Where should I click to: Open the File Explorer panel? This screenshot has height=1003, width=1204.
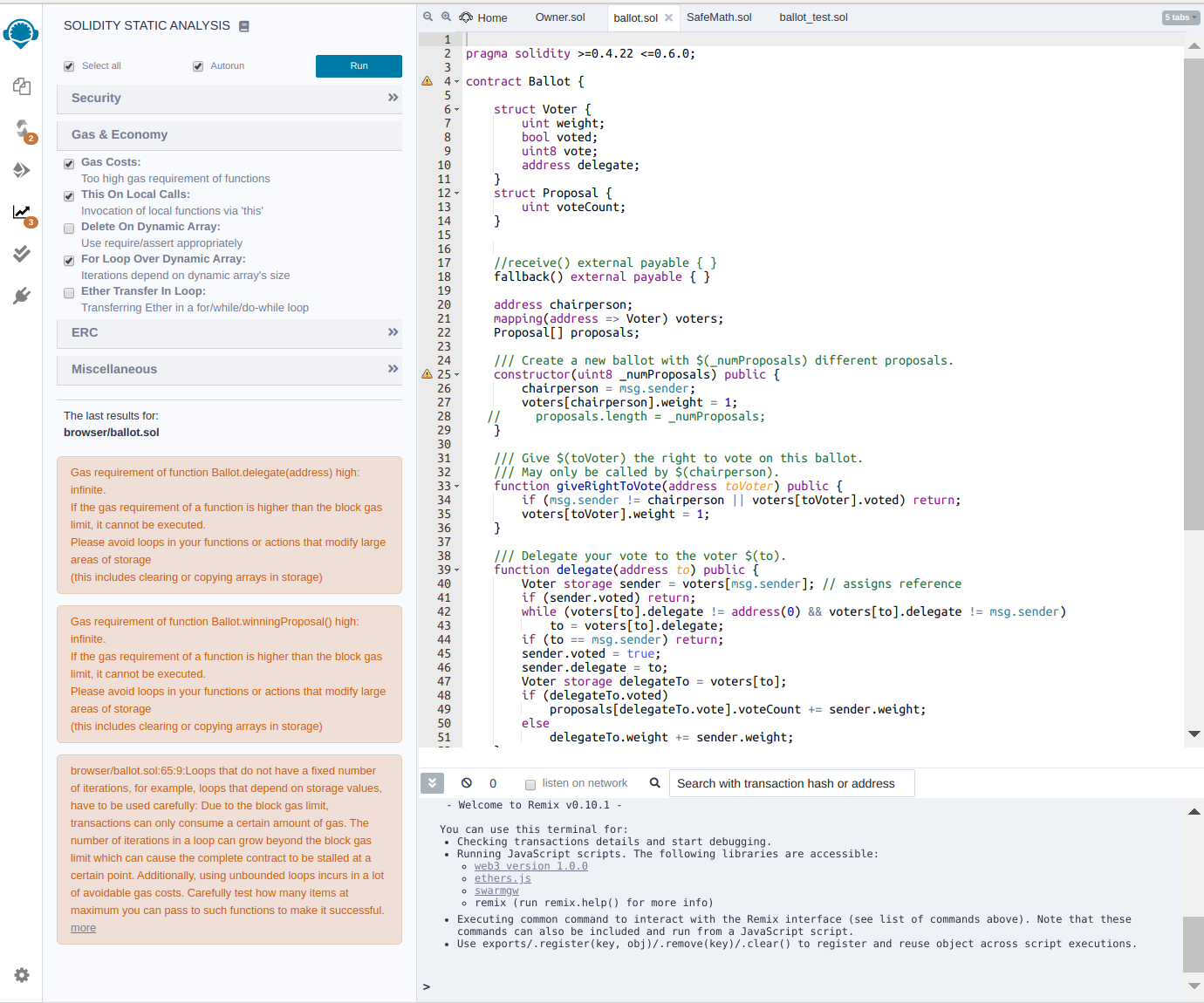coord(21,86)
